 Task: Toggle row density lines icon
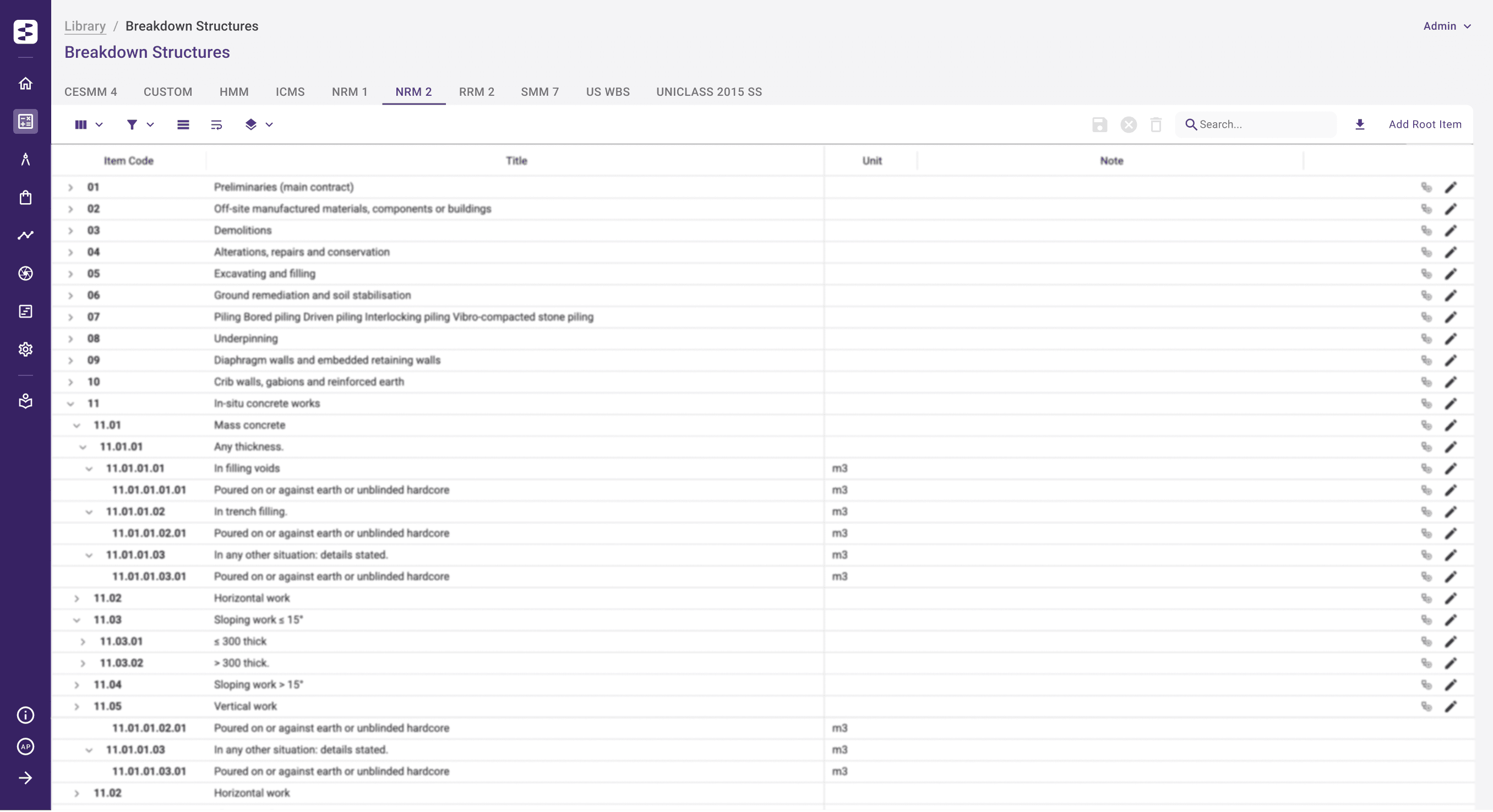pos(183,124)
